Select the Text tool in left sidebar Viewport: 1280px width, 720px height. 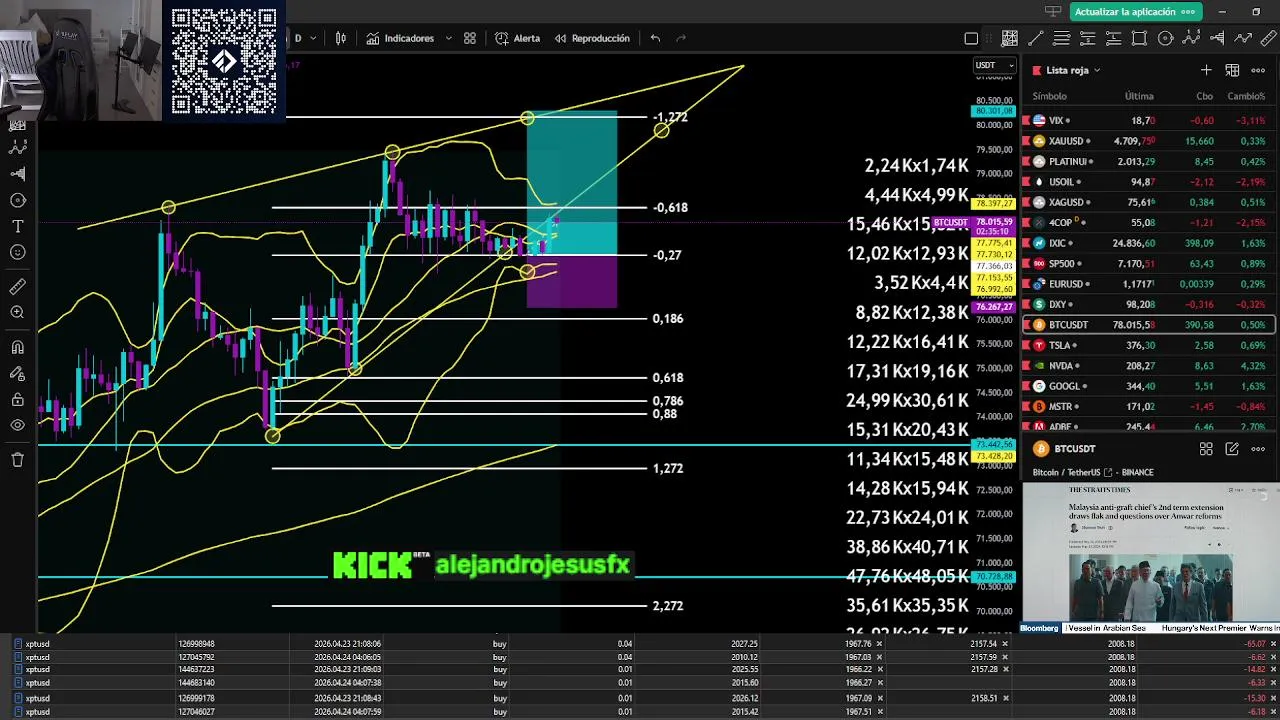17,227
